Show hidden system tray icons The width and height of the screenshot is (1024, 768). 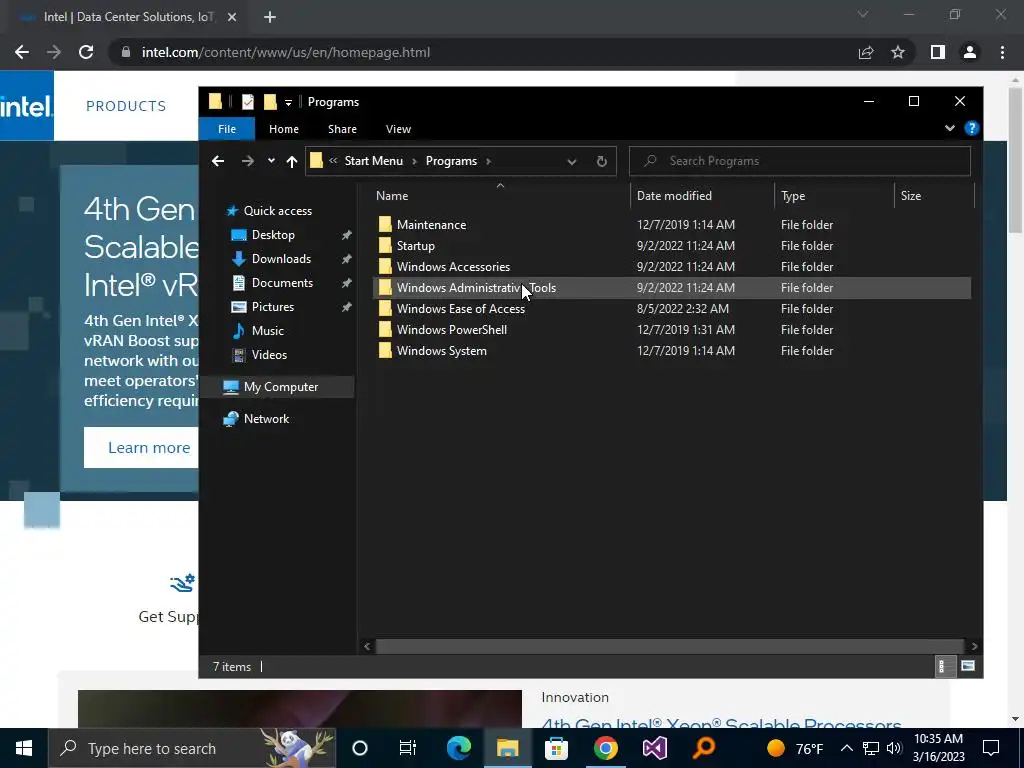[x=846, y=748]
